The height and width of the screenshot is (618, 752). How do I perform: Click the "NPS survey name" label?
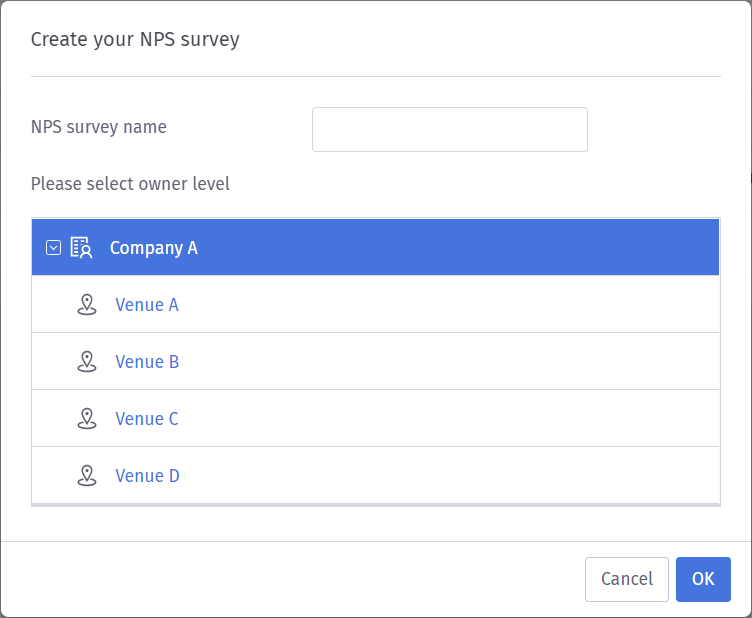[x=99, y=127]
